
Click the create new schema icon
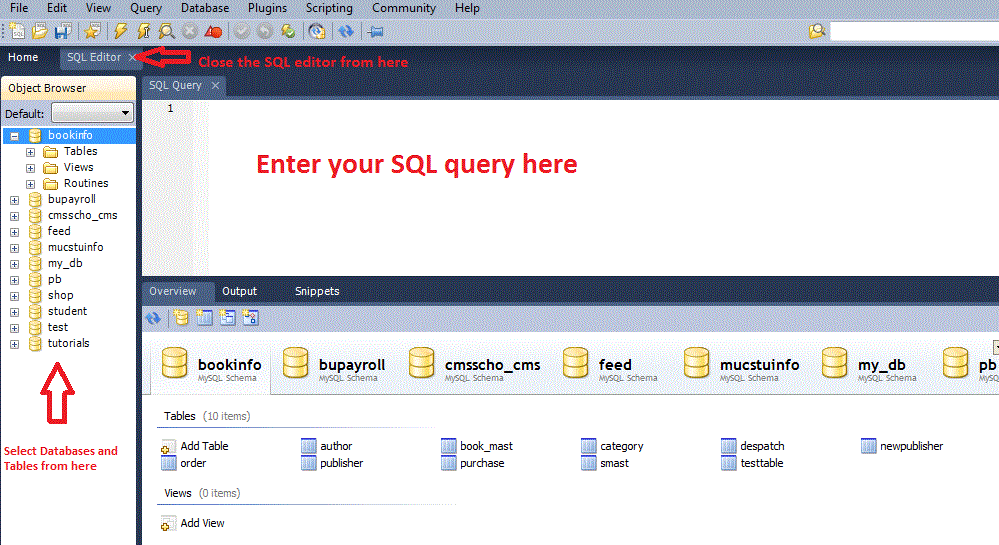[x=181, y=317]
